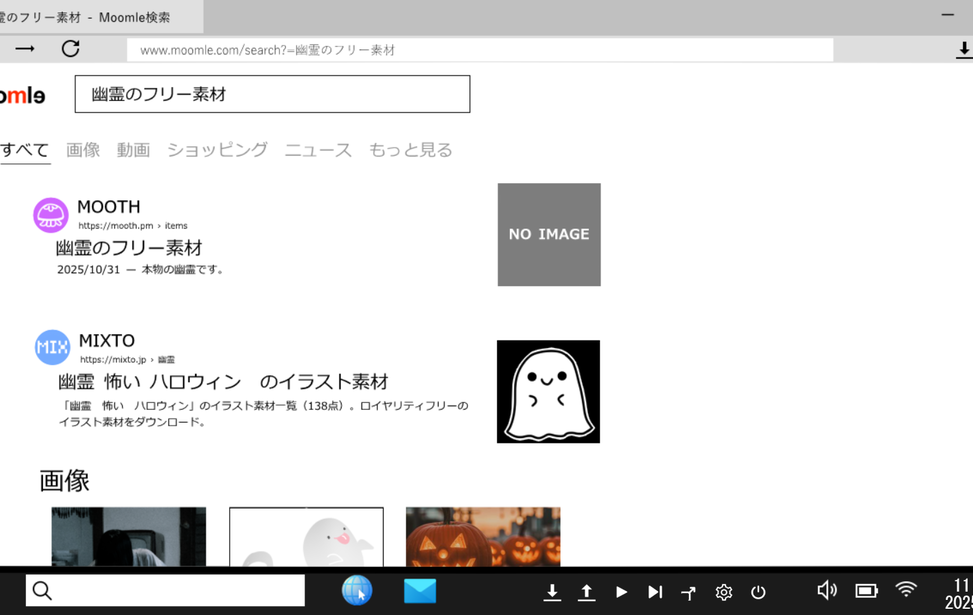Screen dimensions: 973x615
Task: Click the power icon in taskbar
Action: [758, 592]
